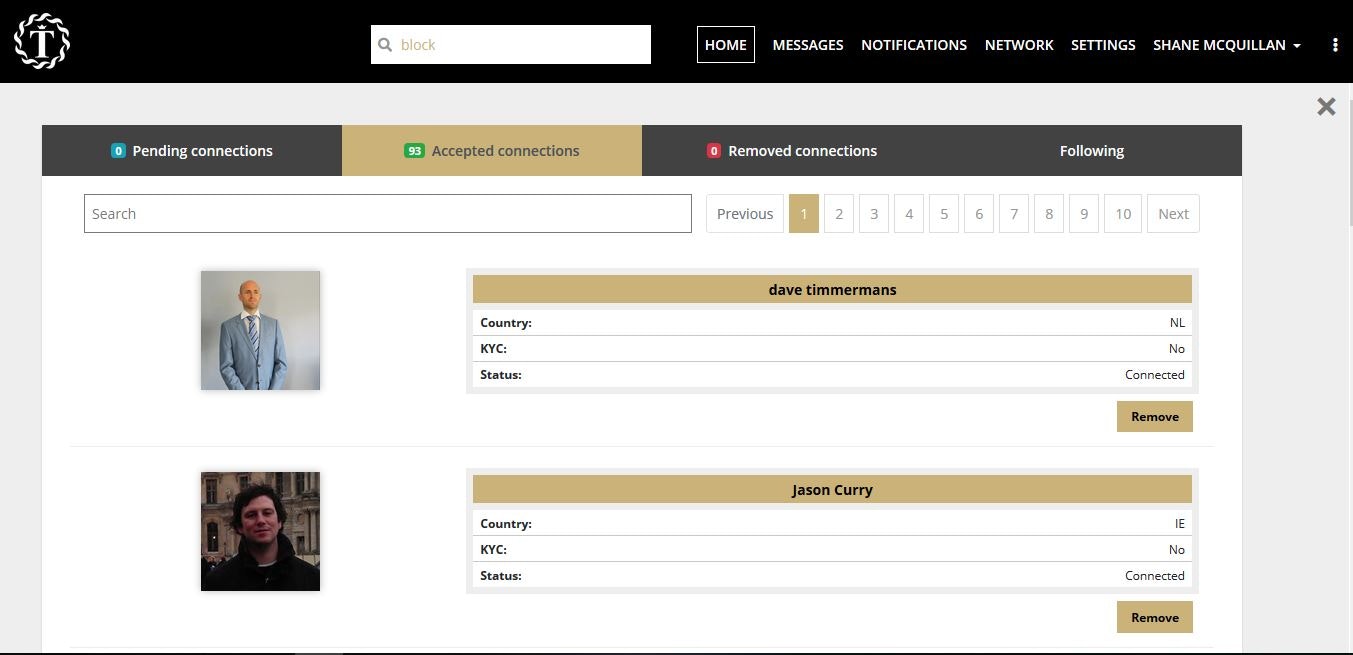Go to the SETTINGS menu item
Screen dimensions: 1353x655
pos(1103,44)
